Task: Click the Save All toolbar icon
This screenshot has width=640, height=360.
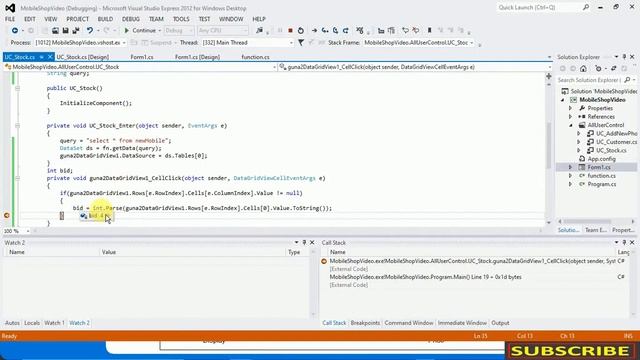Action: point(76,31)
